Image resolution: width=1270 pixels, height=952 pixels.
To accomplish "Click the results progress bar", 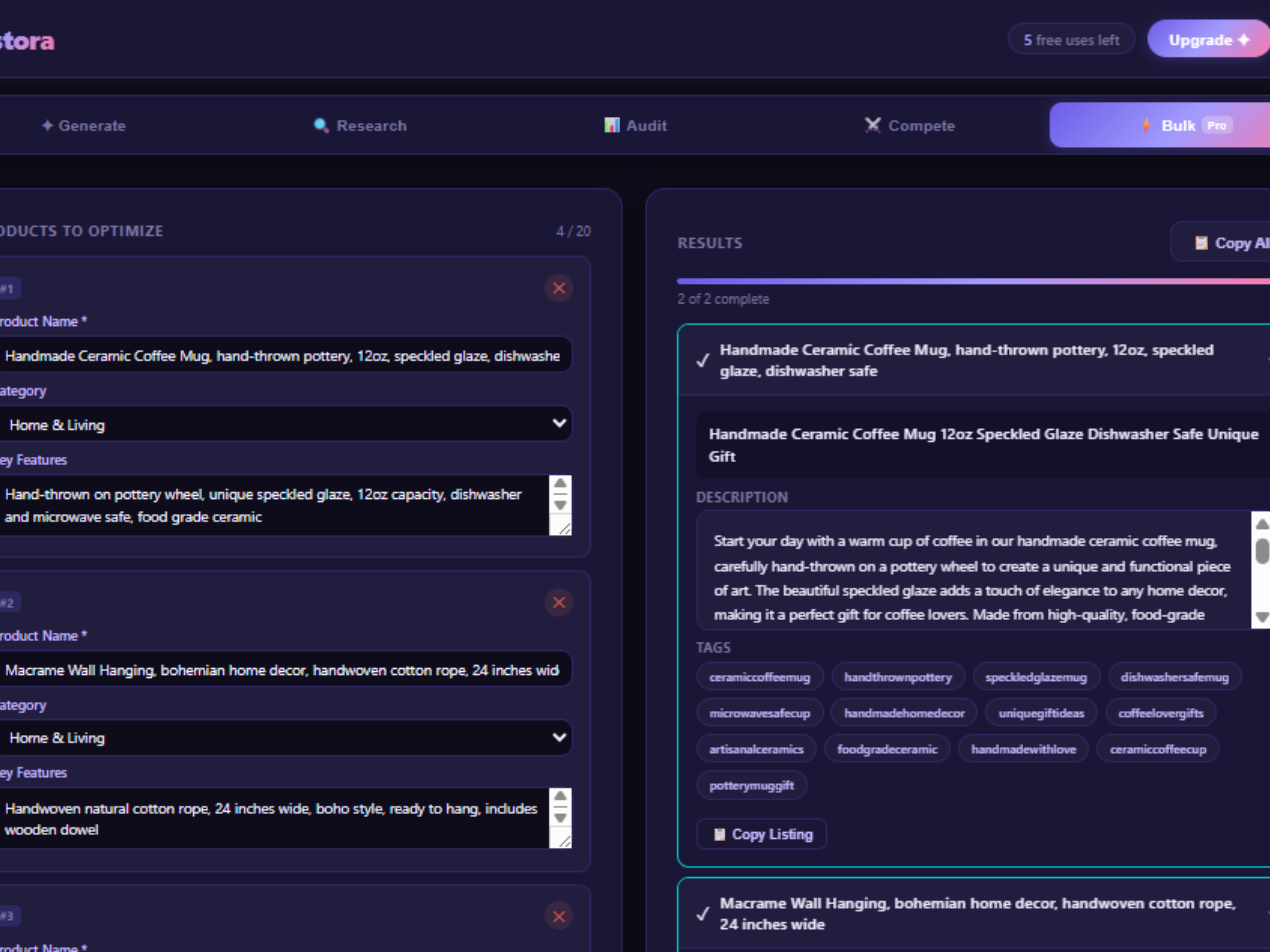I will click(973, 281).
